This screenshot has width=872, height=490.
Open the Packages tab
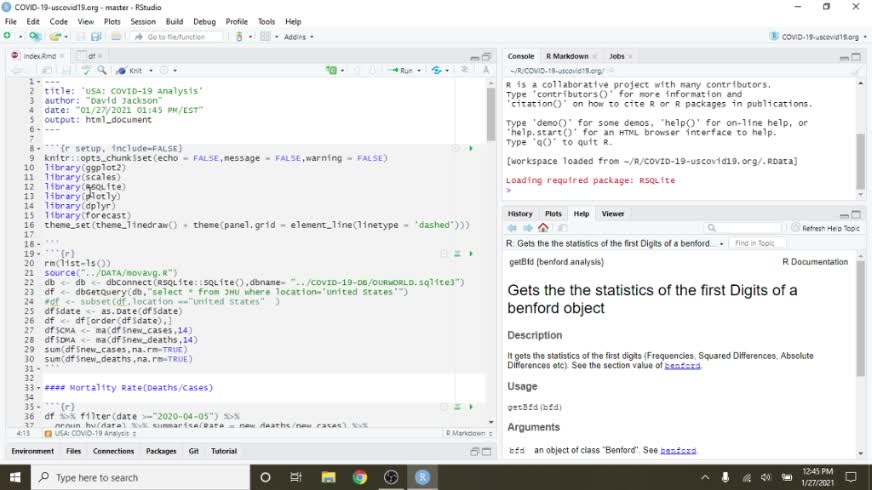click(161, 451)
